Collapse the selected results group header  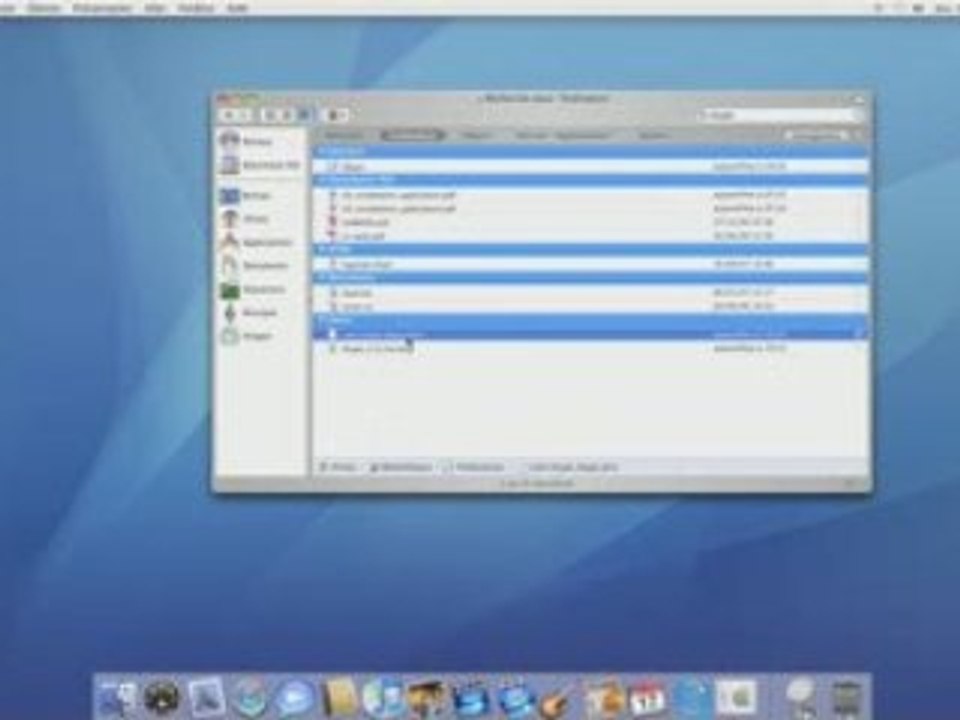pyautogui.click(x=590, y=320)
